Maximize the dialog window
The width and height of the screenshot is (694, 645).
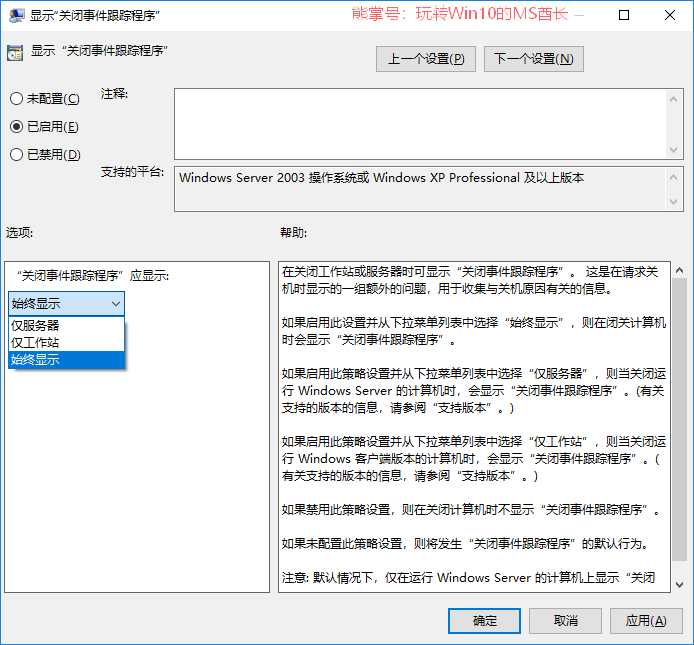(x=624, y=15)
